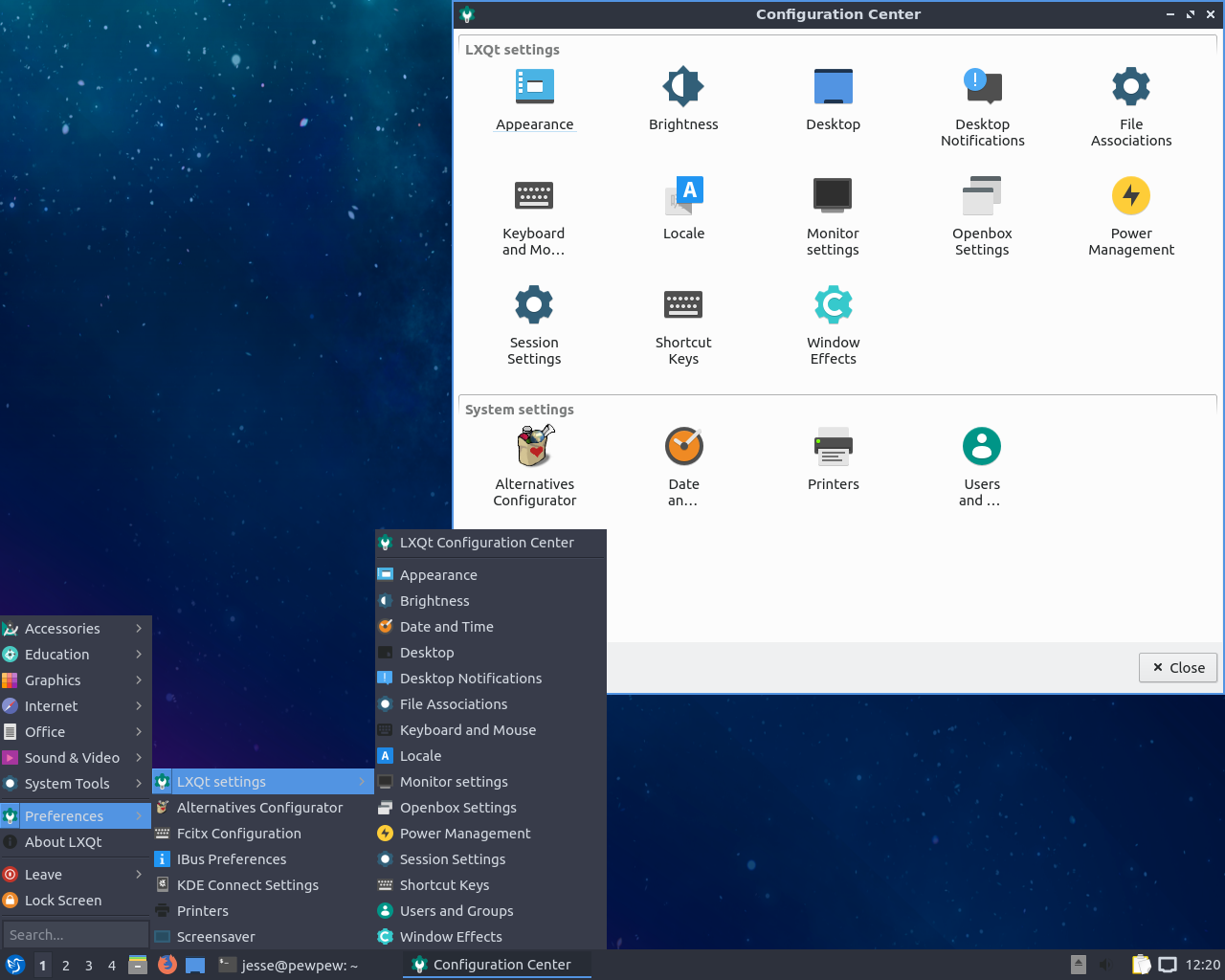Click the screen tray icon beside the clock
Screen dimensions: 1225x980
tap(1168, 965)
